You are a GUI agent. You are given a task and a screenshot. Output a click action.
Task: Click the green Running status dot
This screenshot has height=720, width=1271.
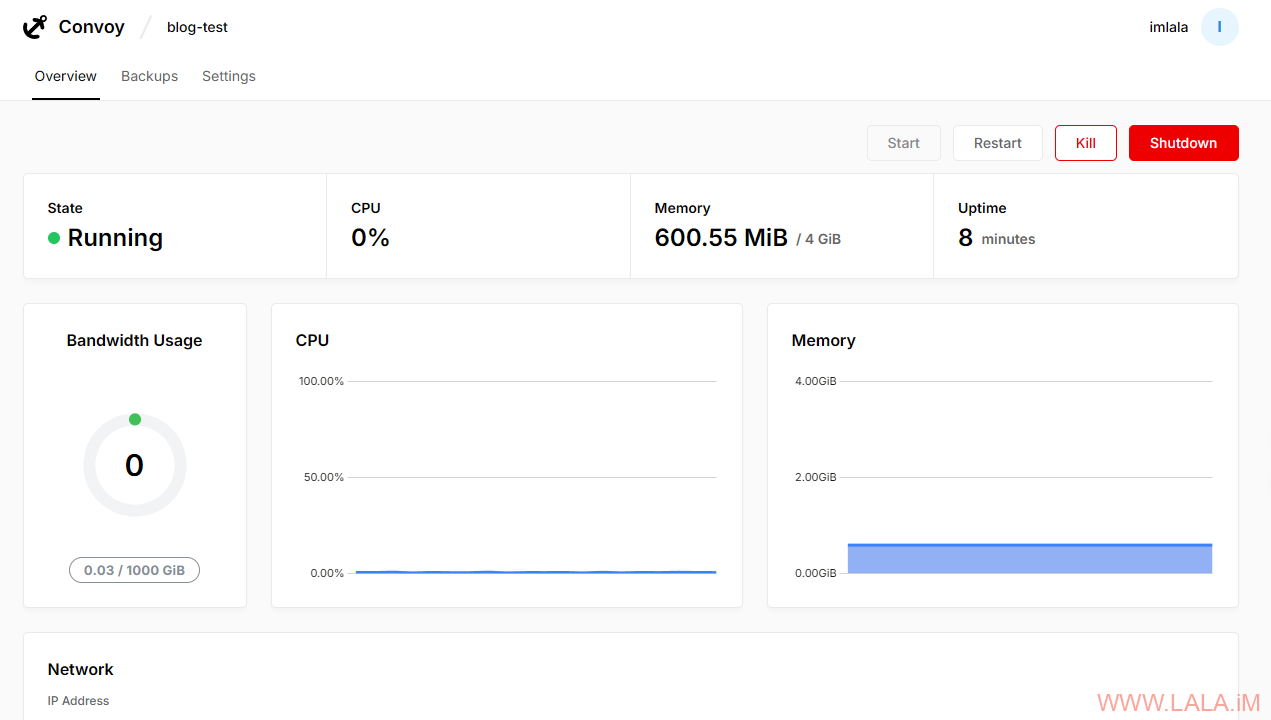pos(54,238)
